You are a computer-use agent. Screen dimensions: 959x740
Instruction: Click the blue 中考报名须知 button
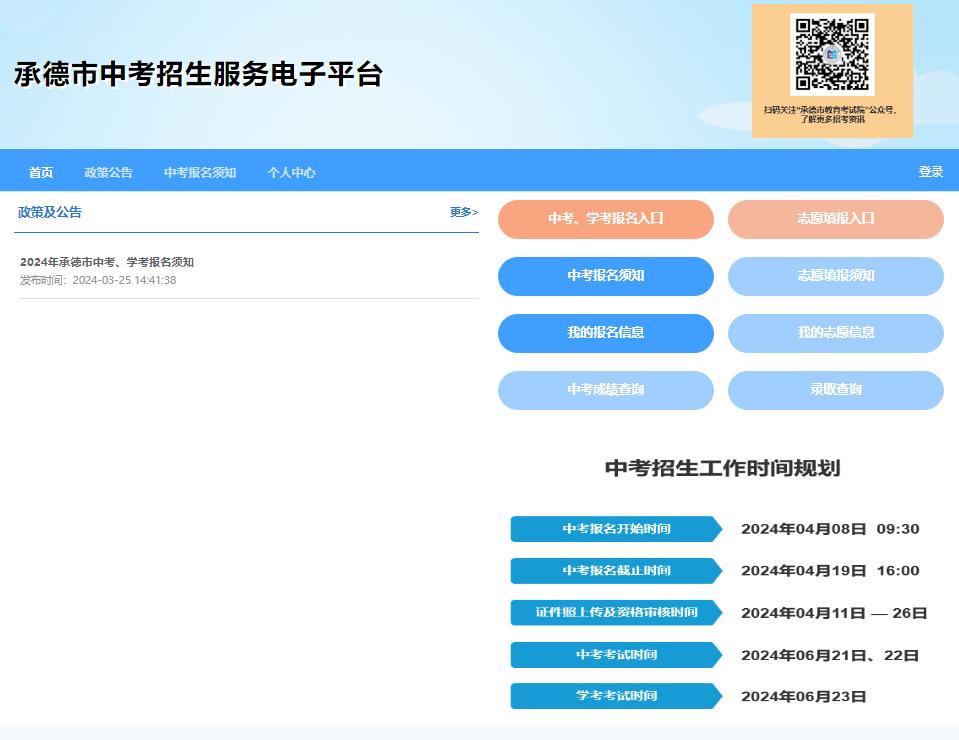tap(605, 276)
